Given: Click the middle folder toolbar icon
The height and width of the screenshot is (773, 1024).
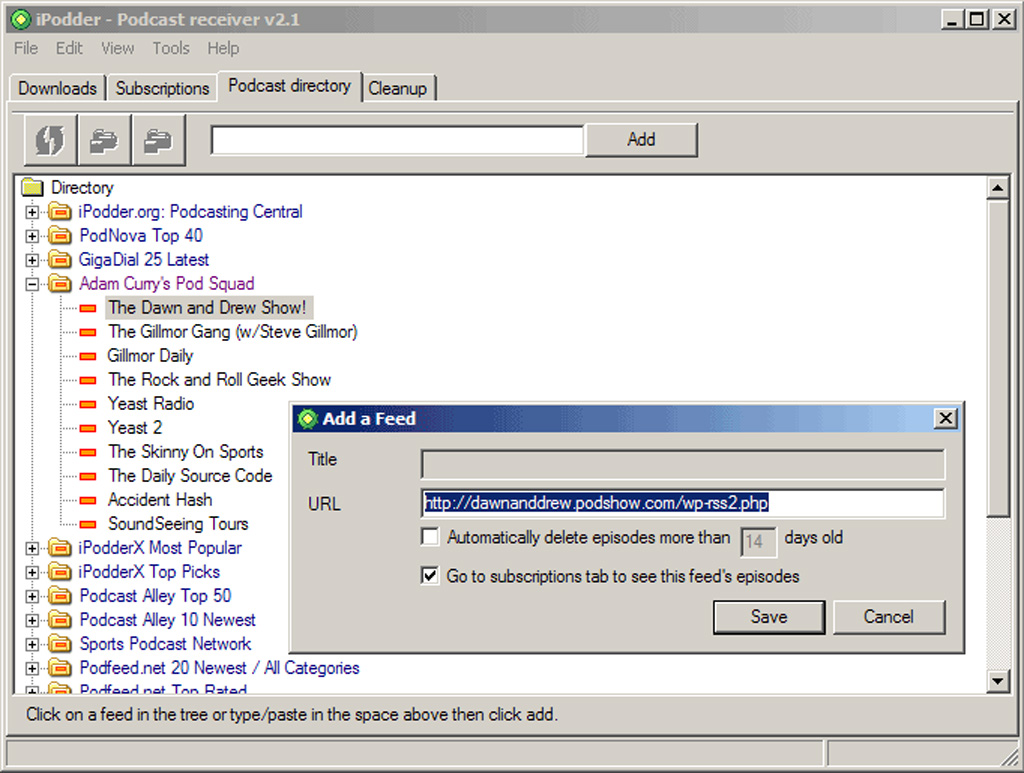Looking at the screenshot, I should point(104,140).
